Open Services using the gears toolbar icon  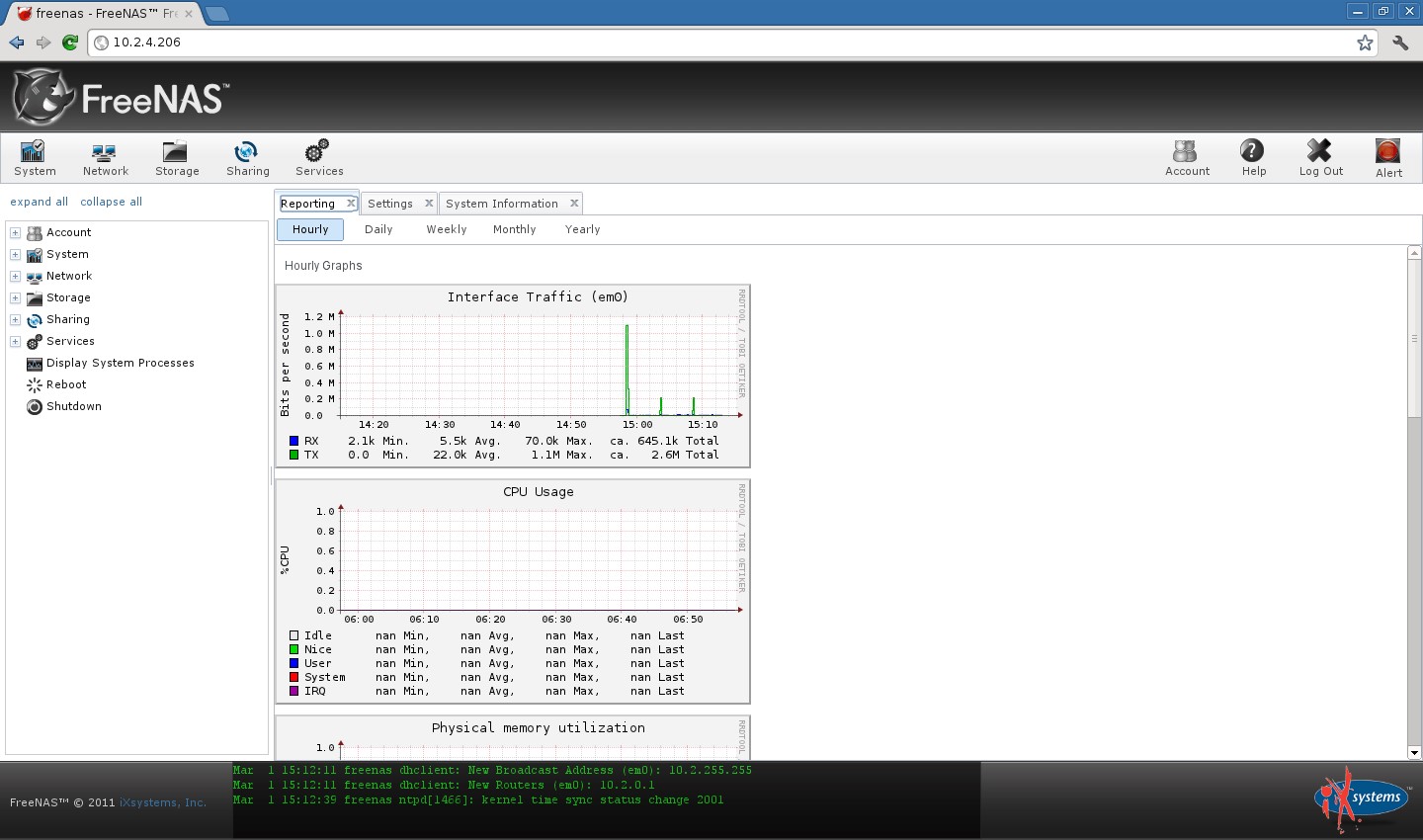(318, 156)
